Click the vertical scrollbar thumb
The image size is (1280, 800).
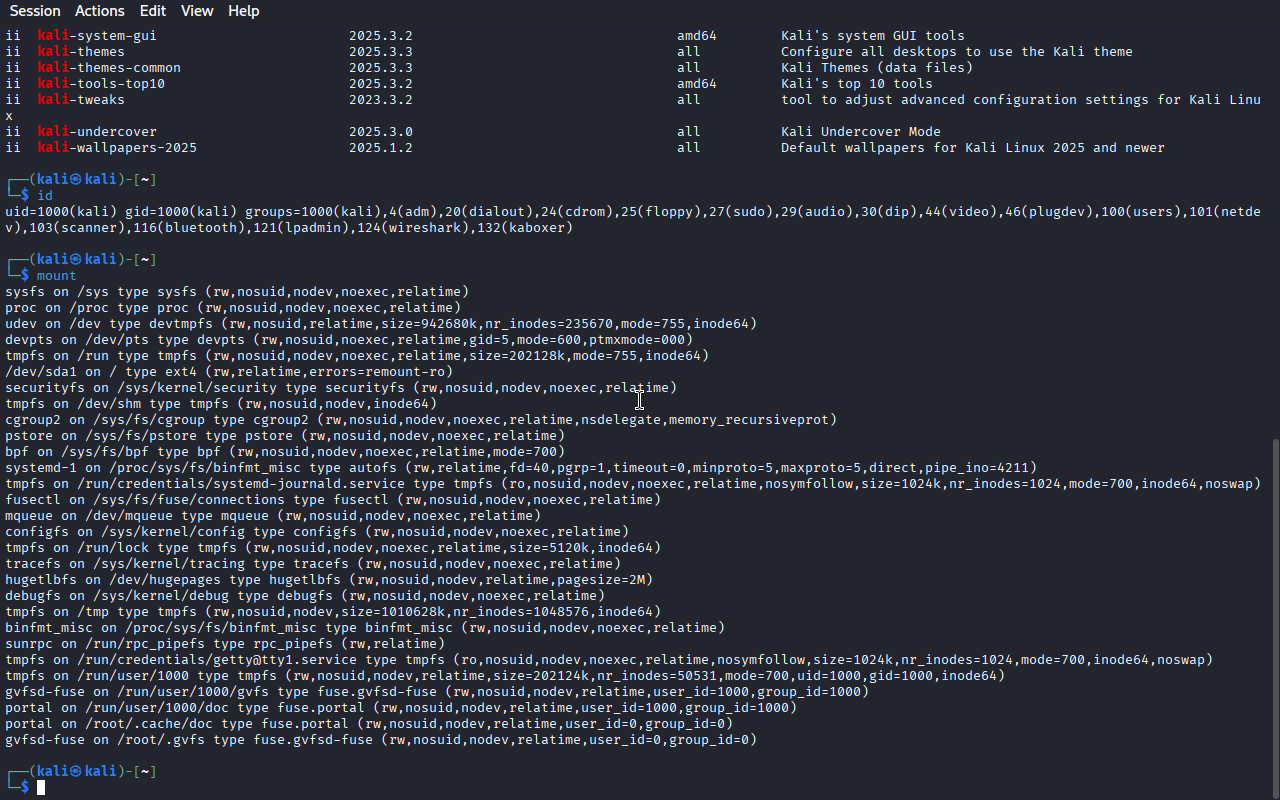click(x=1274, y=618)
